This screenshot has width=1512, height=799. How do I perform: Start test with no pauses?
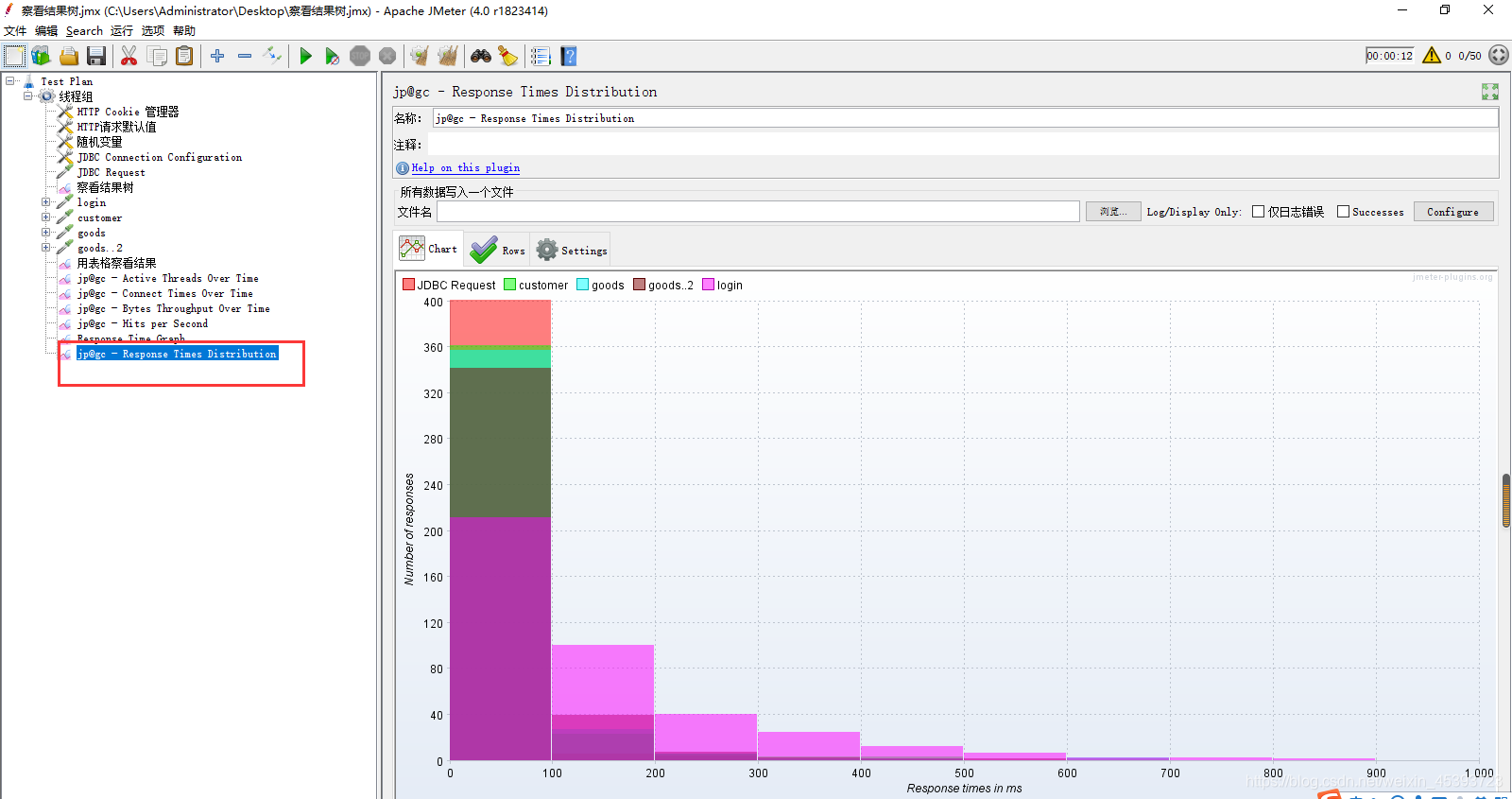[332, 56]
